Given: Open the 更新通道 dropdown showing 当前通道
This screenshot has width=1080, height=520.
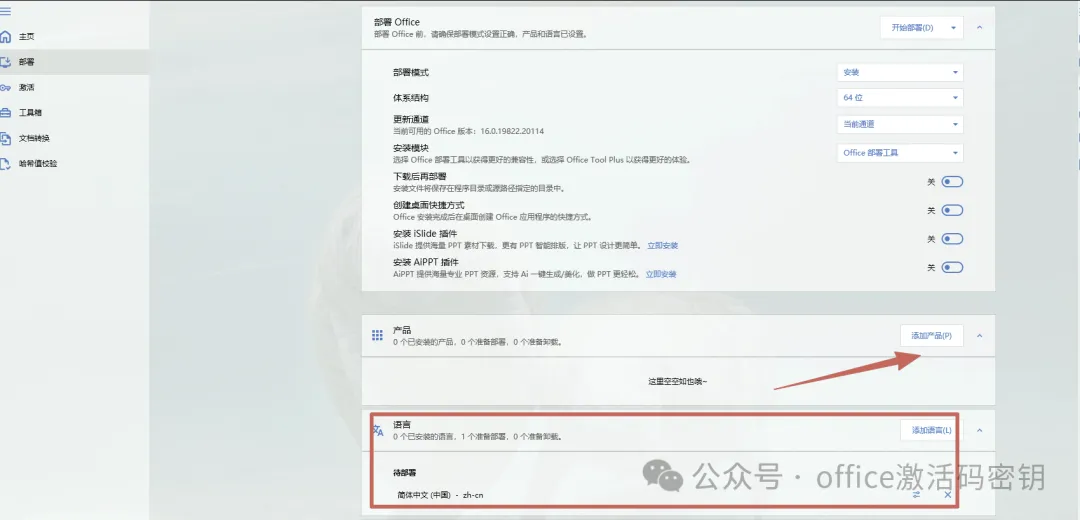Looking at the screenshot, I should point(900,125).
